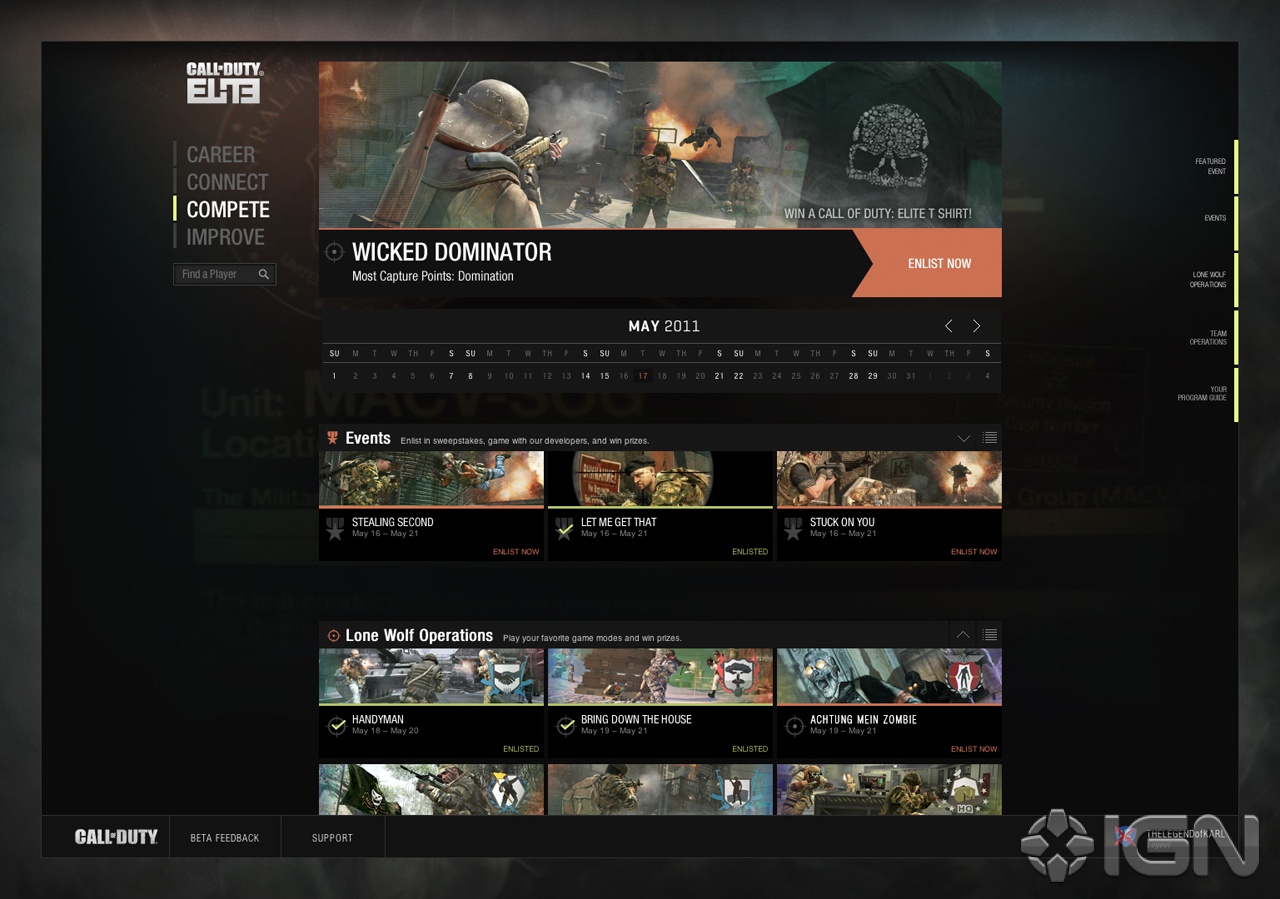1280x899 pixels.
Task: Click Enlisted status on Handyman card
Action: (521, 749)
